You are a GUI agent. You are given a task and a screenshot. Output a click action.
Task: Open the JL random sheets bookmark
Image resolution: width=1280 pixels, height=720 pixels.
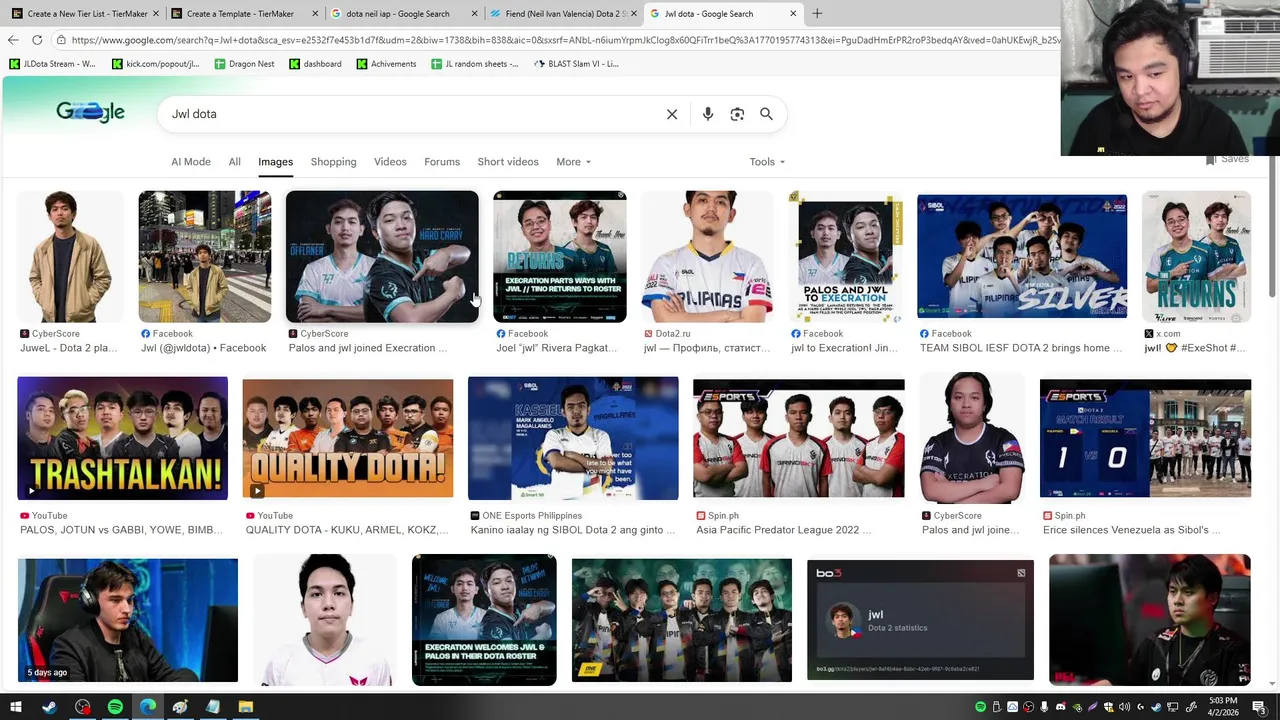pos(475,64)
